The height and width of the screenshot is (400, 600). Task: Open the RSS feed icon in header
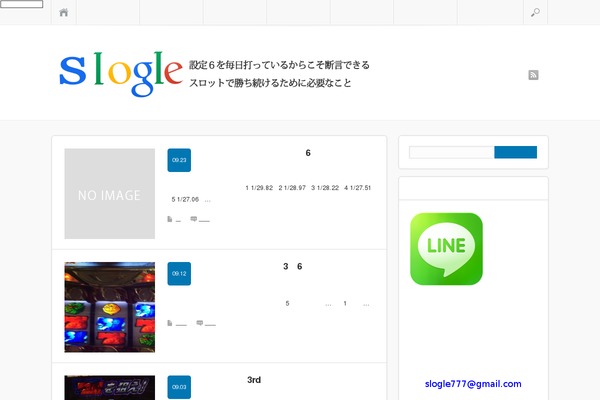533,75
